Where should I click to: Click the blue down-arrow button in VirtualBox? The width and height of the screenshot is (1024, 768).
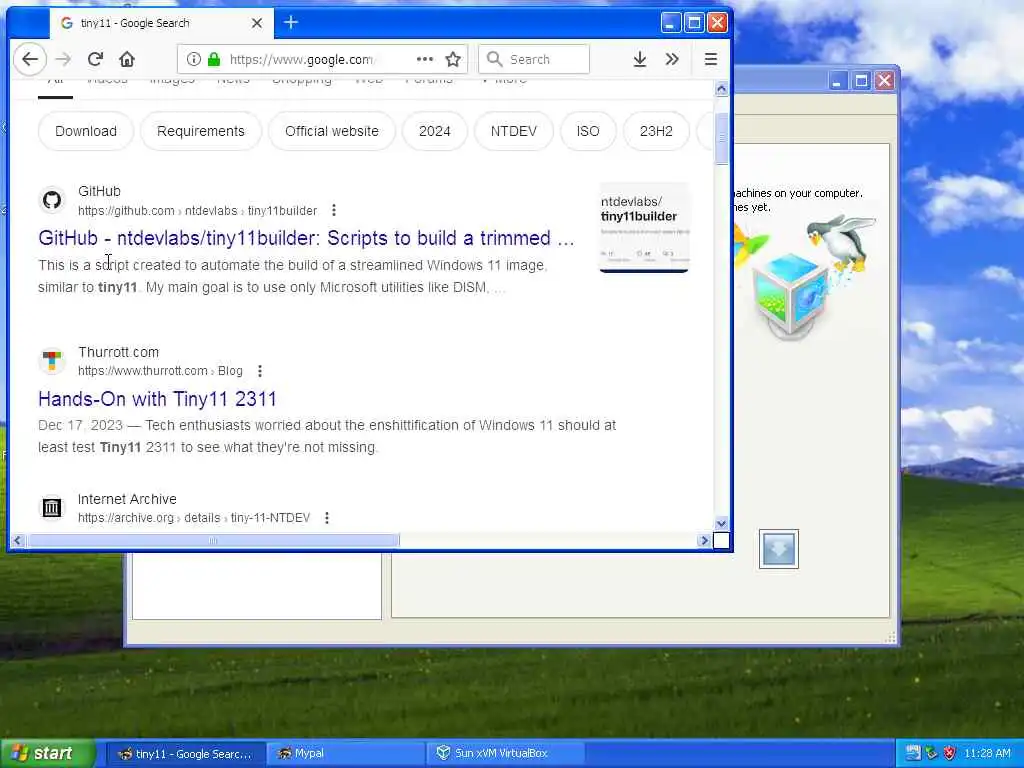tap(778, 549)
